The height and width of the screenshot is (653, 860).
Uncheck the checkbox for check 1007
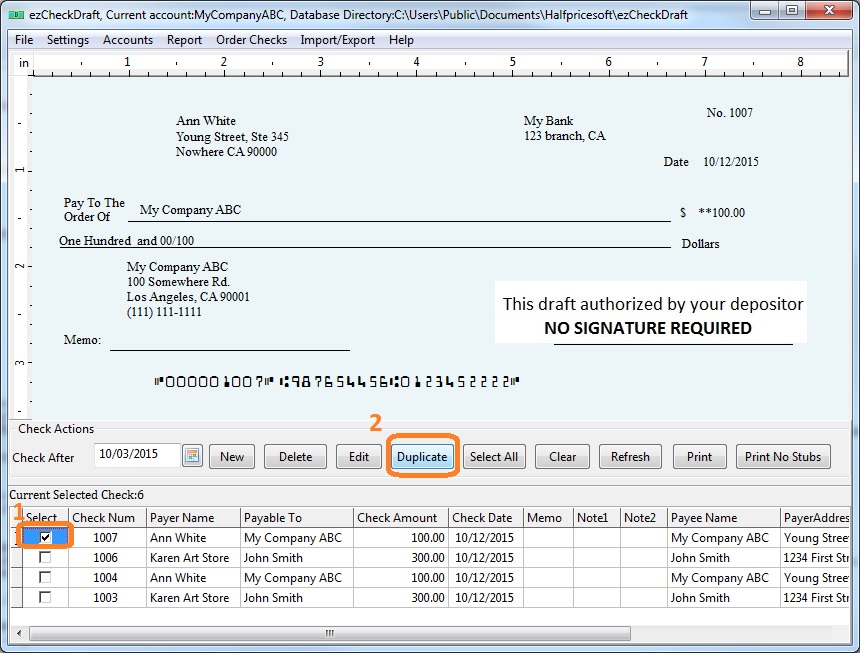coord(45,538)
